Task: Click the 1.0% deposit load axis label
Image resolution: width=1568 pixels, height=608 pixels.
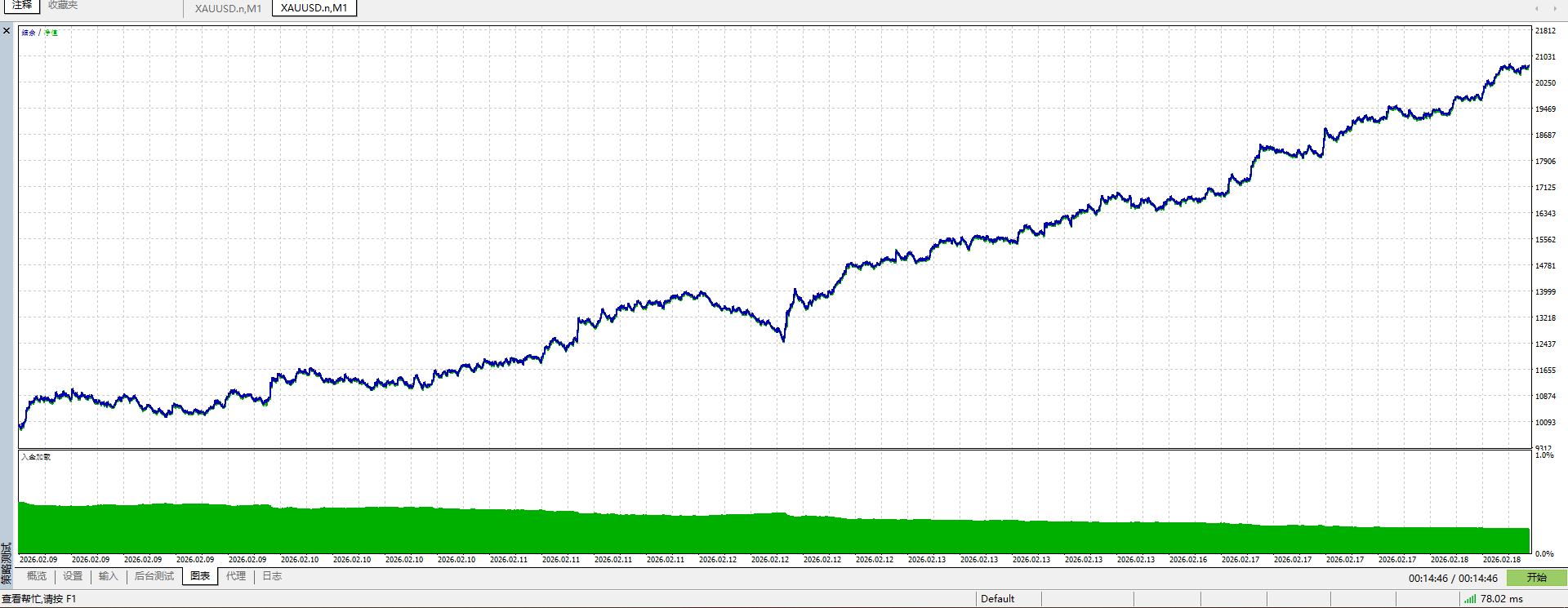Action: point(1544,455)
